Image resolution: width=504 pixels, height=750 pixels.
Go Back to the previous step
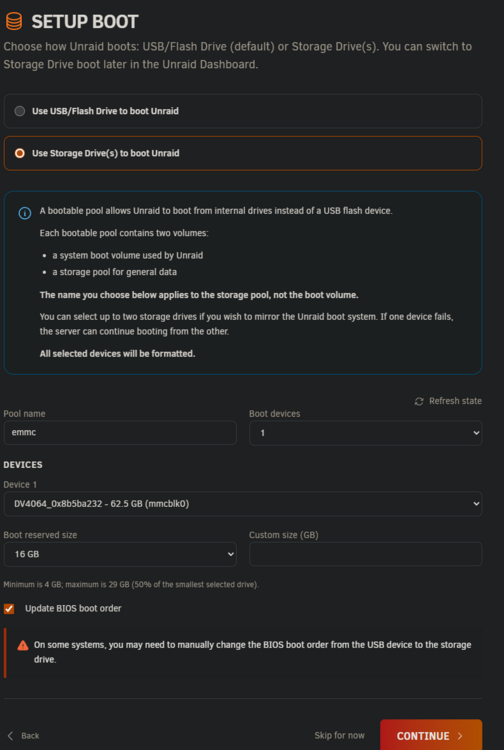23,736
